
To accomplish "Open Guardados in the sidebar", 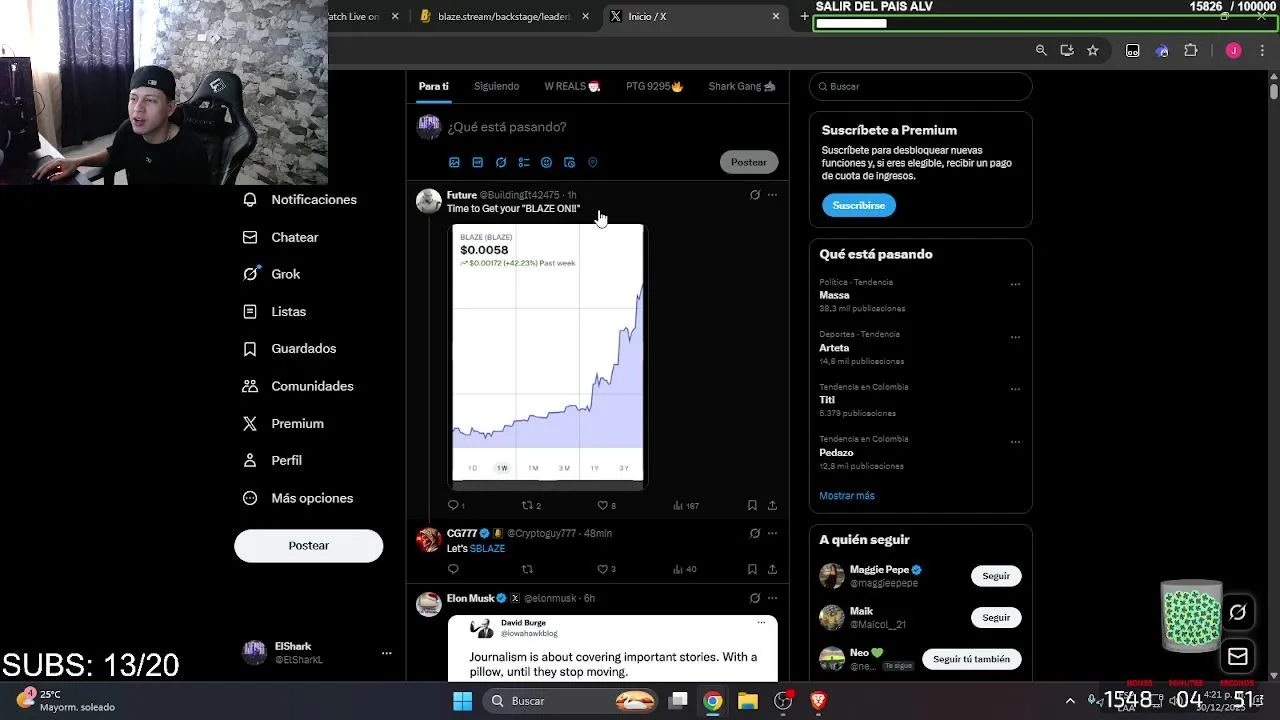I will pos(290,348).
